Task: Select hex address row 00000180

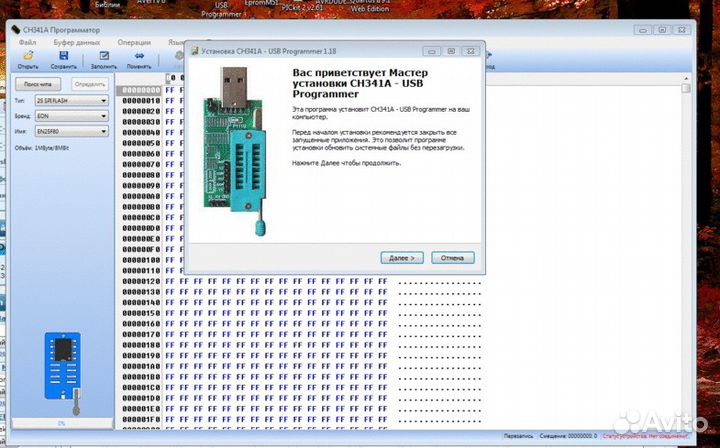Action: tap(141, 345)
